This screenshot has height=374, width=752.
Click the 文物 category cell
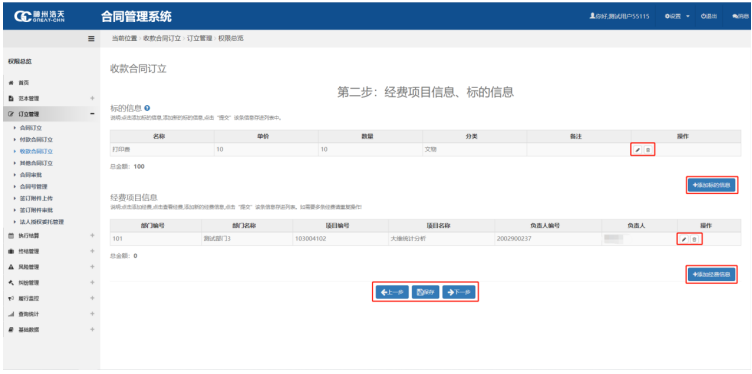point(474,150)
